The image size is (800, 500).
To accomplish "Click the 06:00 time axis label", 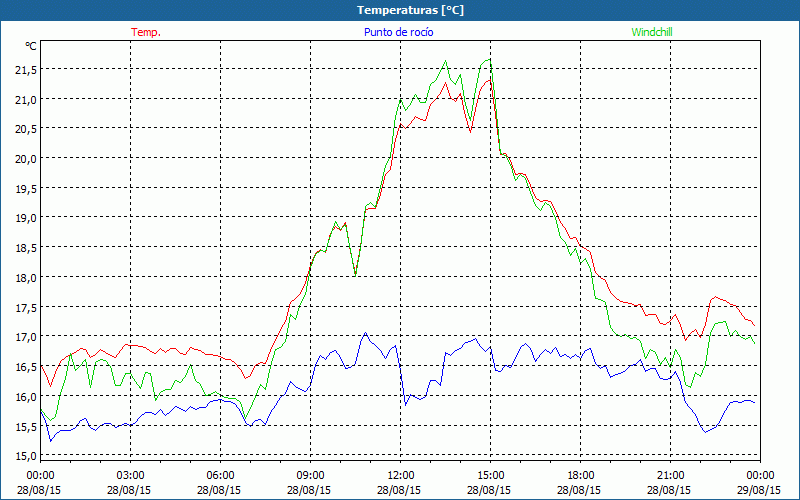I will (220, 476).
